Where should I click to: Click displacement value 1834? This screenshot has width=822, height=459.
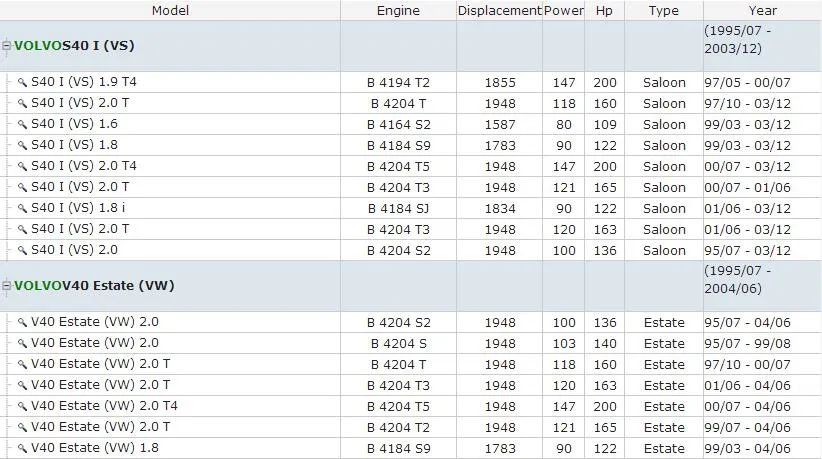click(500, 209)
